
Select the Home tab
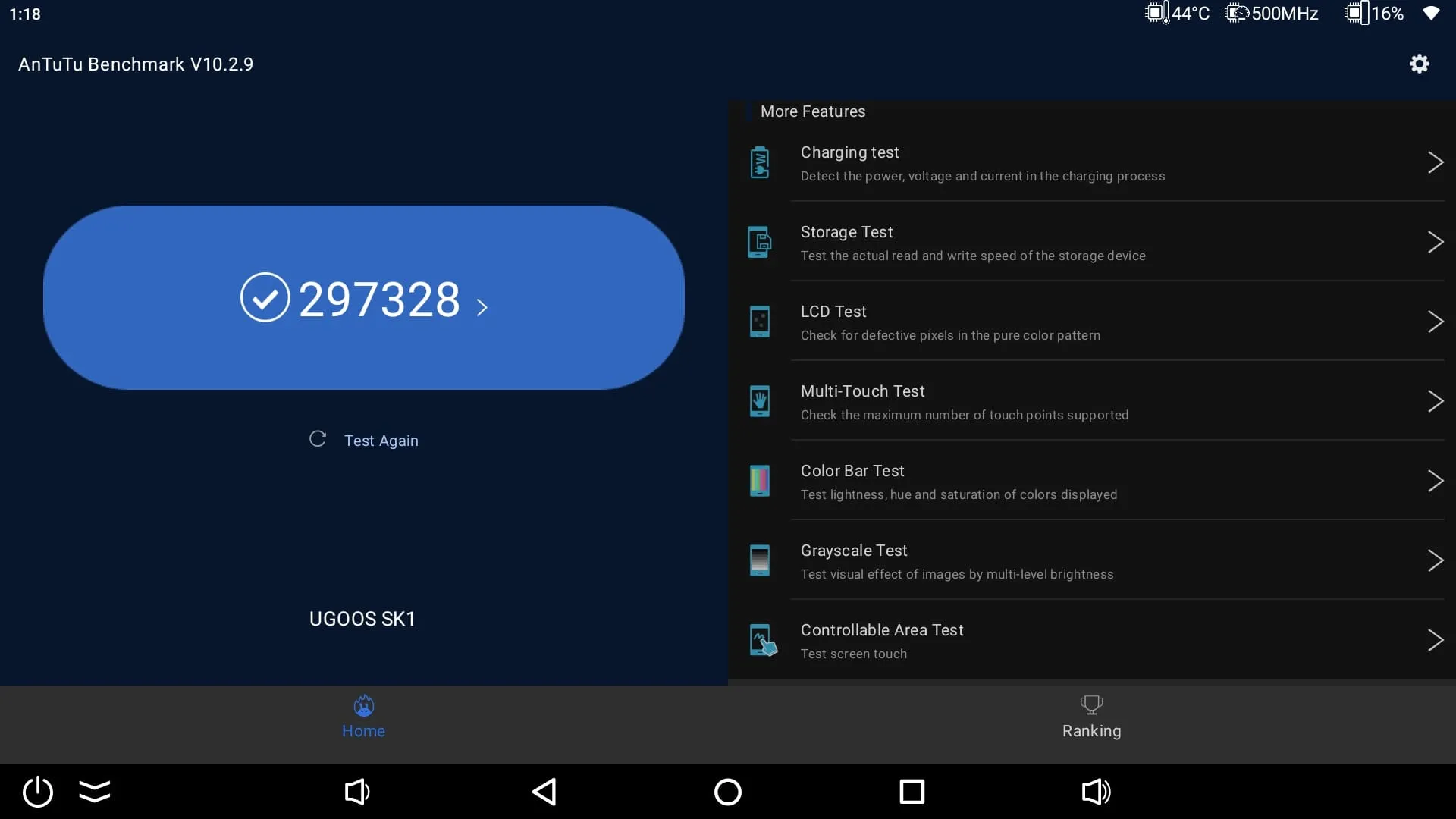pos(363,717)
